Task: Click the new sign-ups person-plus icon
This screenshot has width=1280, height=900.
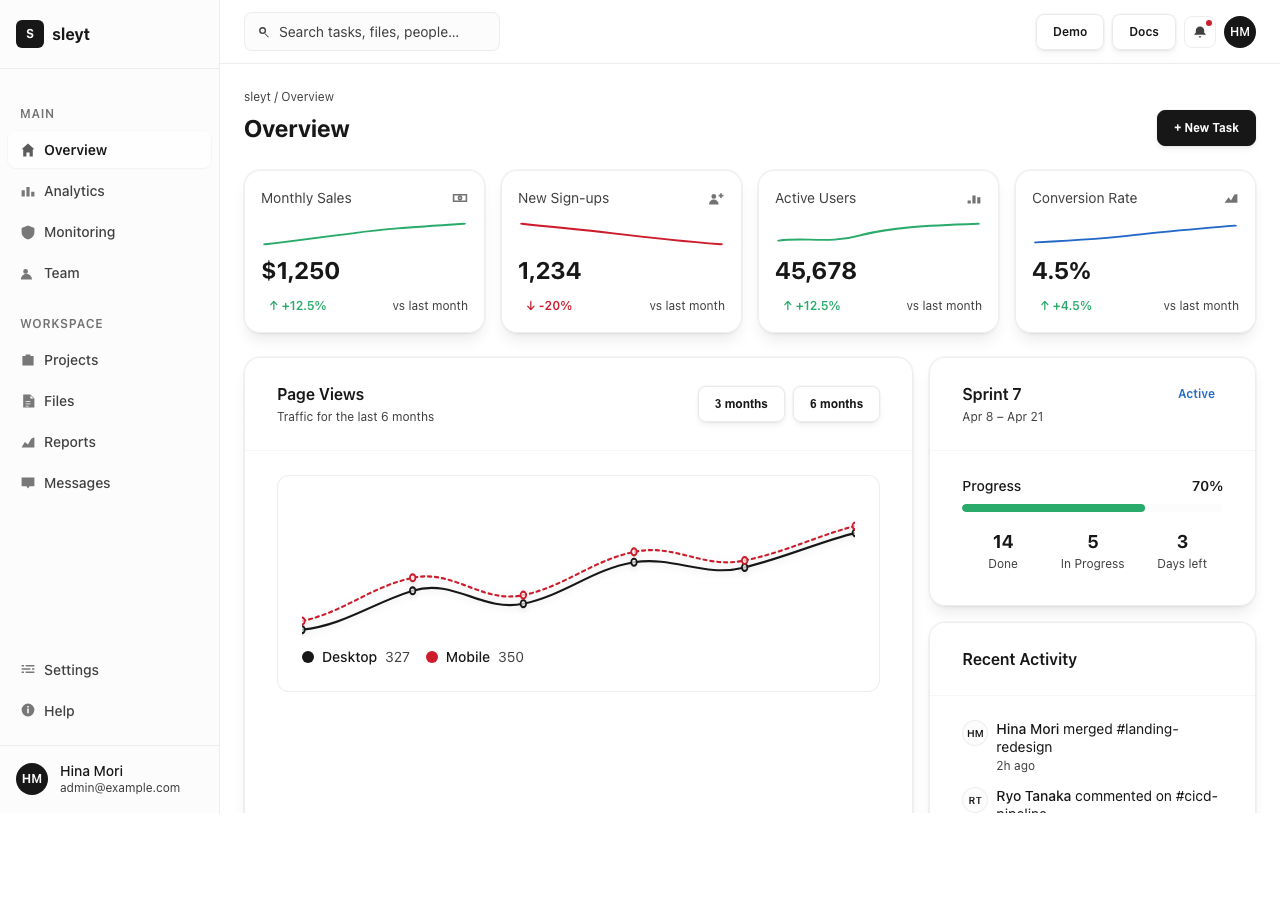Action: (x=716, y=198)
